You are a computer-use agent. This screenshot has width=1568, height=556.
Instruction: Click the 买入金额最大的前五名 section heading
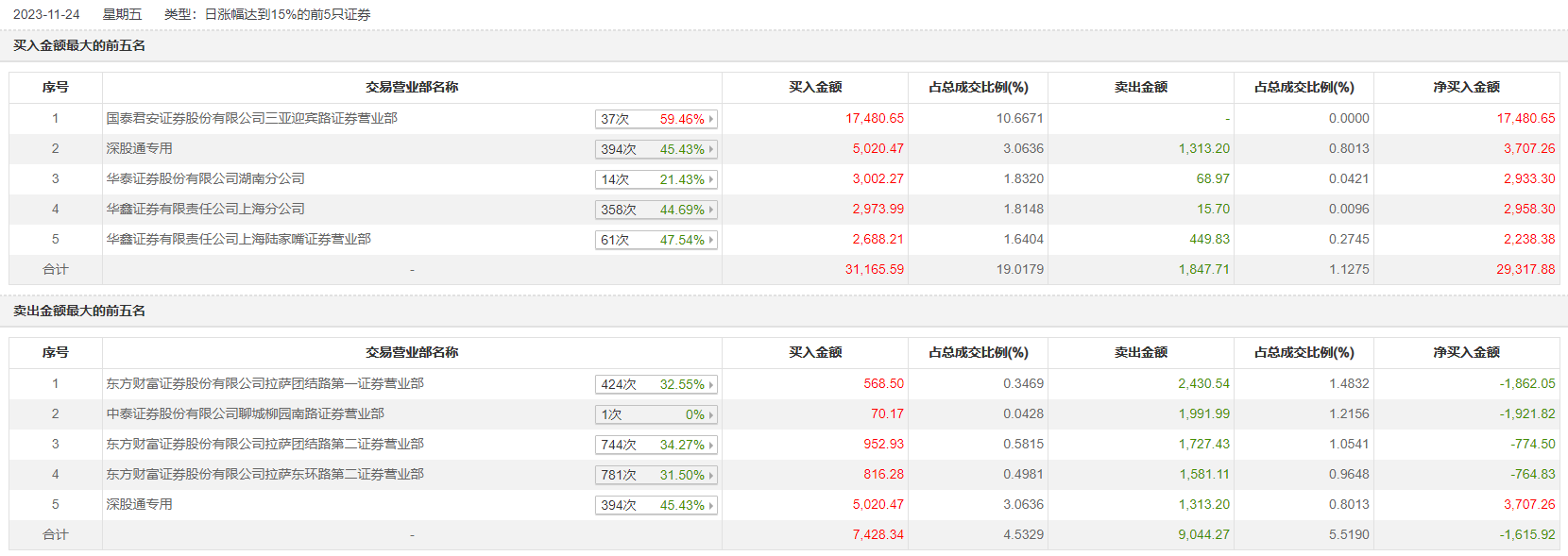tap(79, 45)
